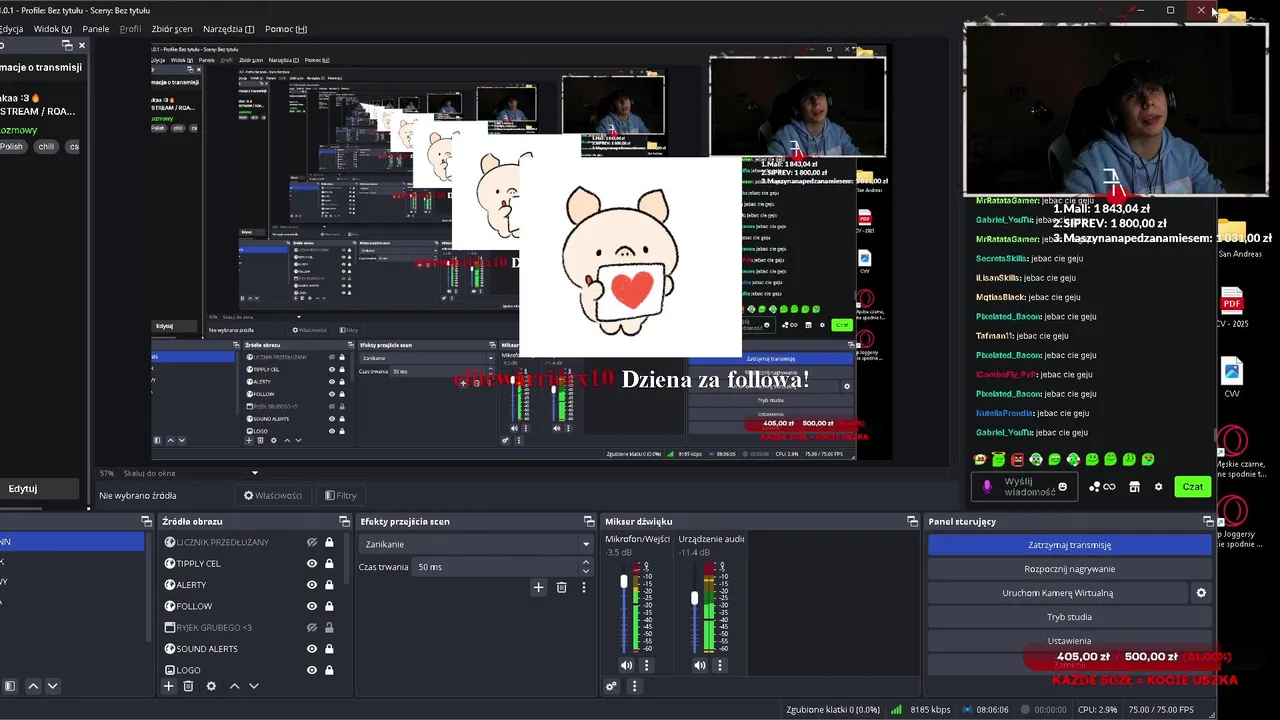This screenshot has width=1280, height=720.
Task: Open advanced audio properties gear in the mixer
Action: [611, 686]
